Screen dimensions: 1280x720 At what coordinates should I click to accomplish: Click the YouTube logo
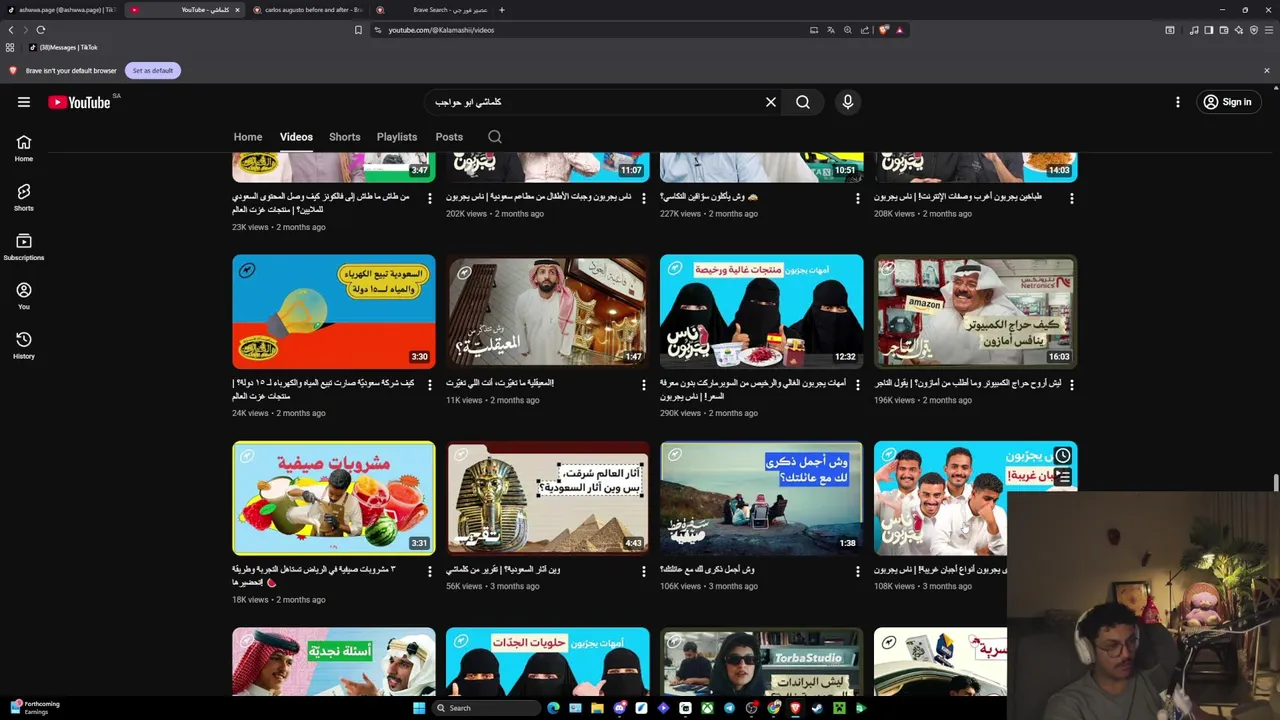coord(79,102)
